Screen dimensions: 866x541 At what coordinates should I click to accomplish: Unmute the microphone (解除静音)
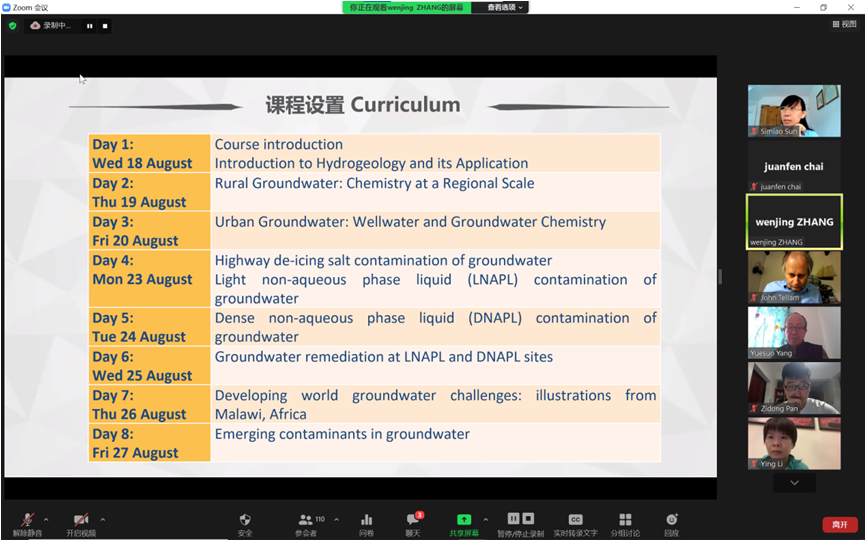pos(27,522)
